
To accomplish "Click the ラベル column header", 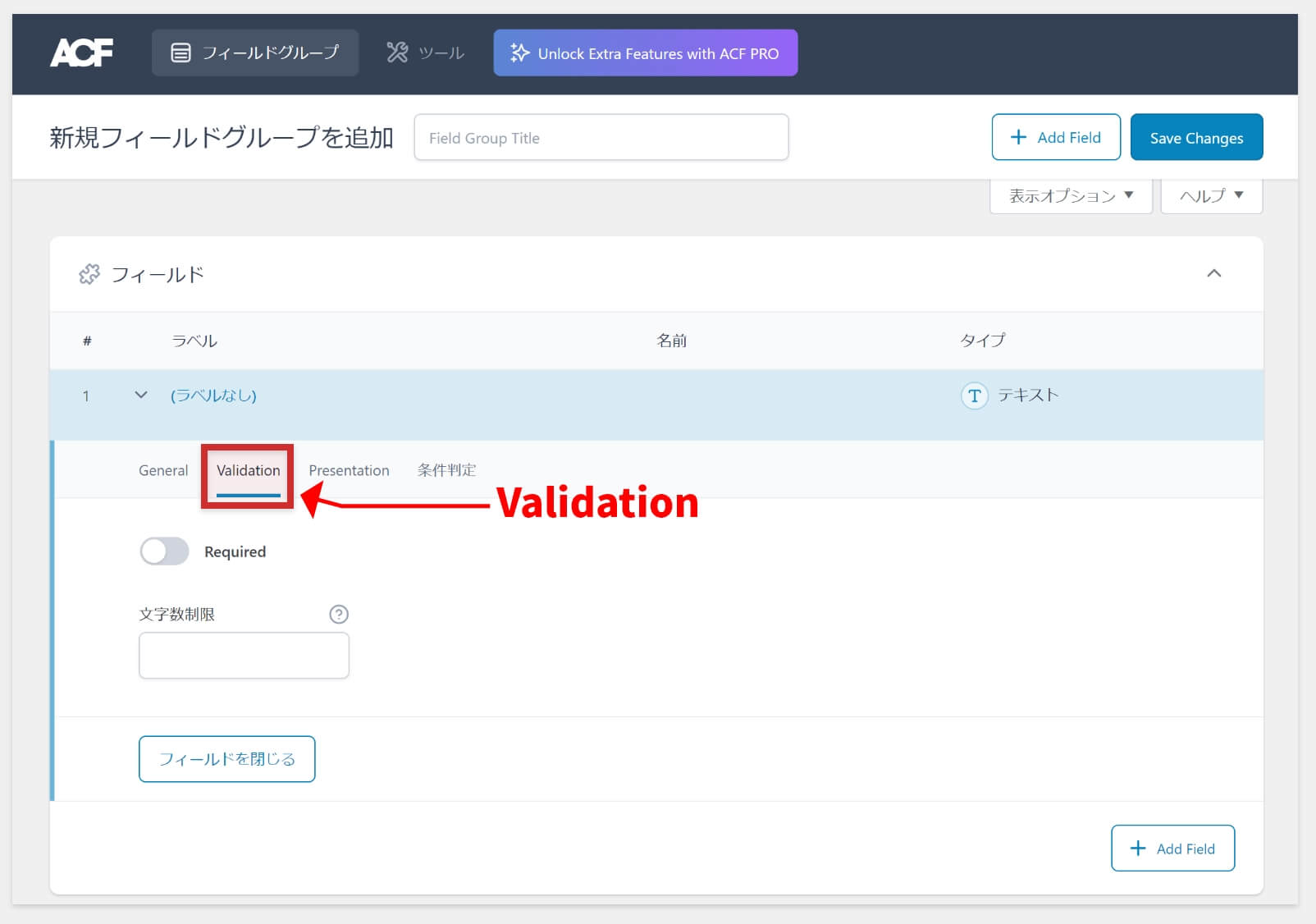I will point(194,341).
